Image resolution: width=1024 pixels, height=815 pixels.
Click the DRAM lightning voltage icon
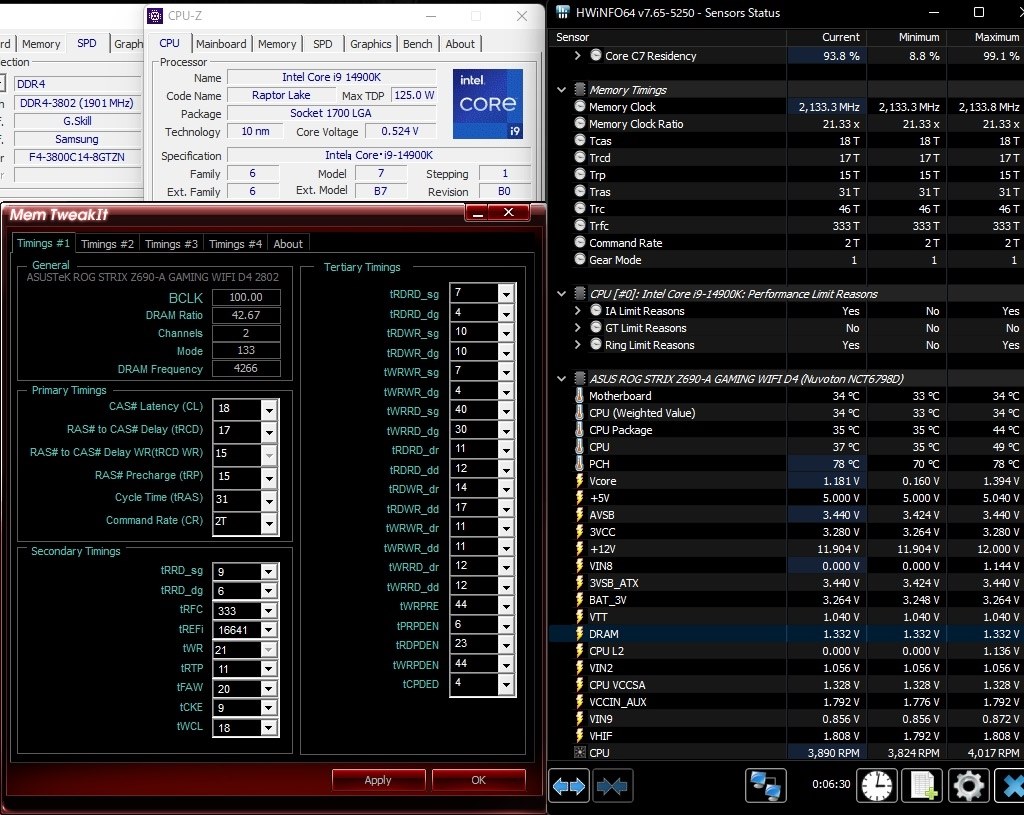tap(579, 633)
